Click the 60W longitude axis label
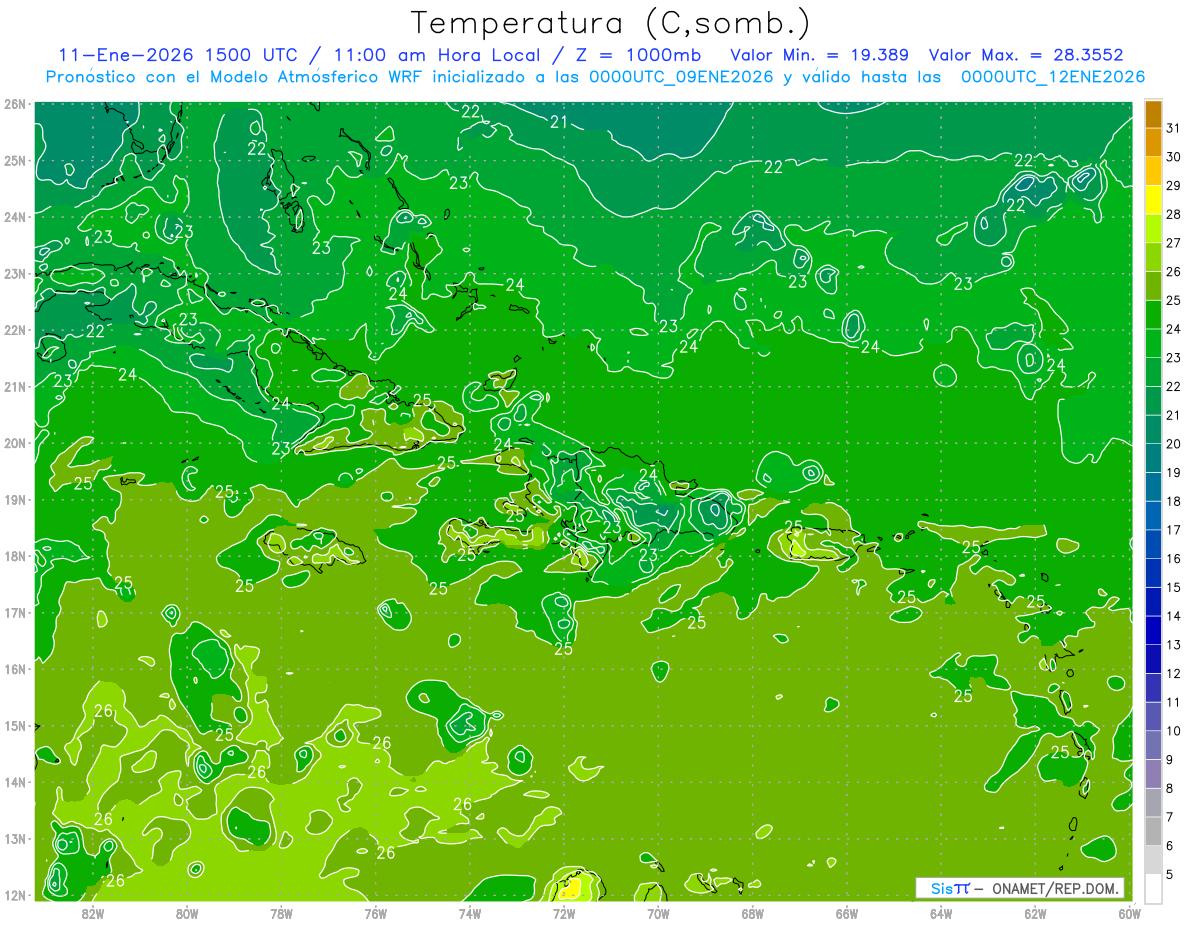 coord(1129,913)
